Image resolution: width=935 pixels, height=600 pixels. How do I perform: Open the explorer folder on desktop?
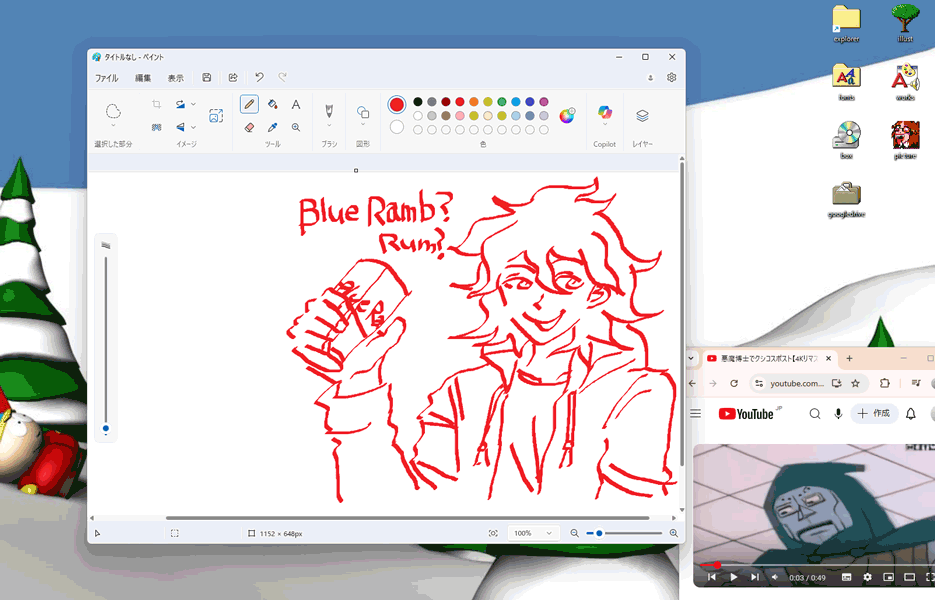pyautogui.click(x=846, y=22)
